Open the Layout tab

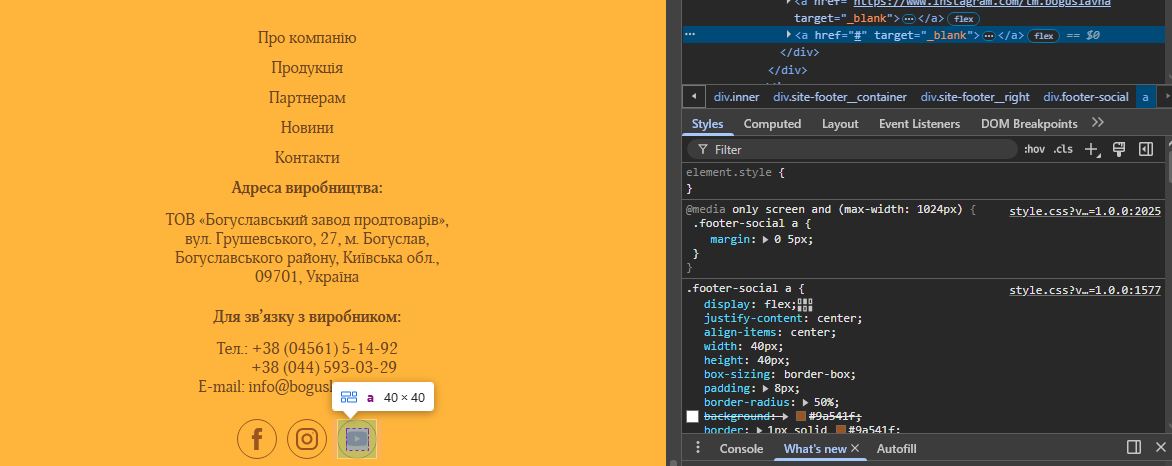[840, 124]
